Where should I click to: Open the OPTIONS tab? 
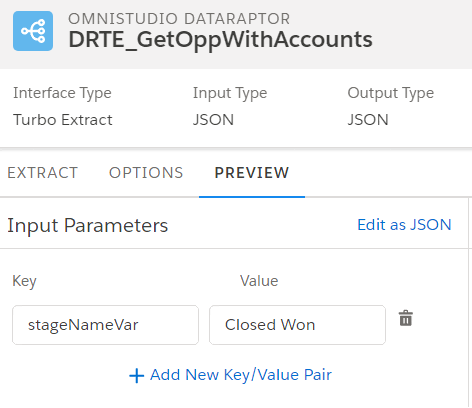point(146,173)
